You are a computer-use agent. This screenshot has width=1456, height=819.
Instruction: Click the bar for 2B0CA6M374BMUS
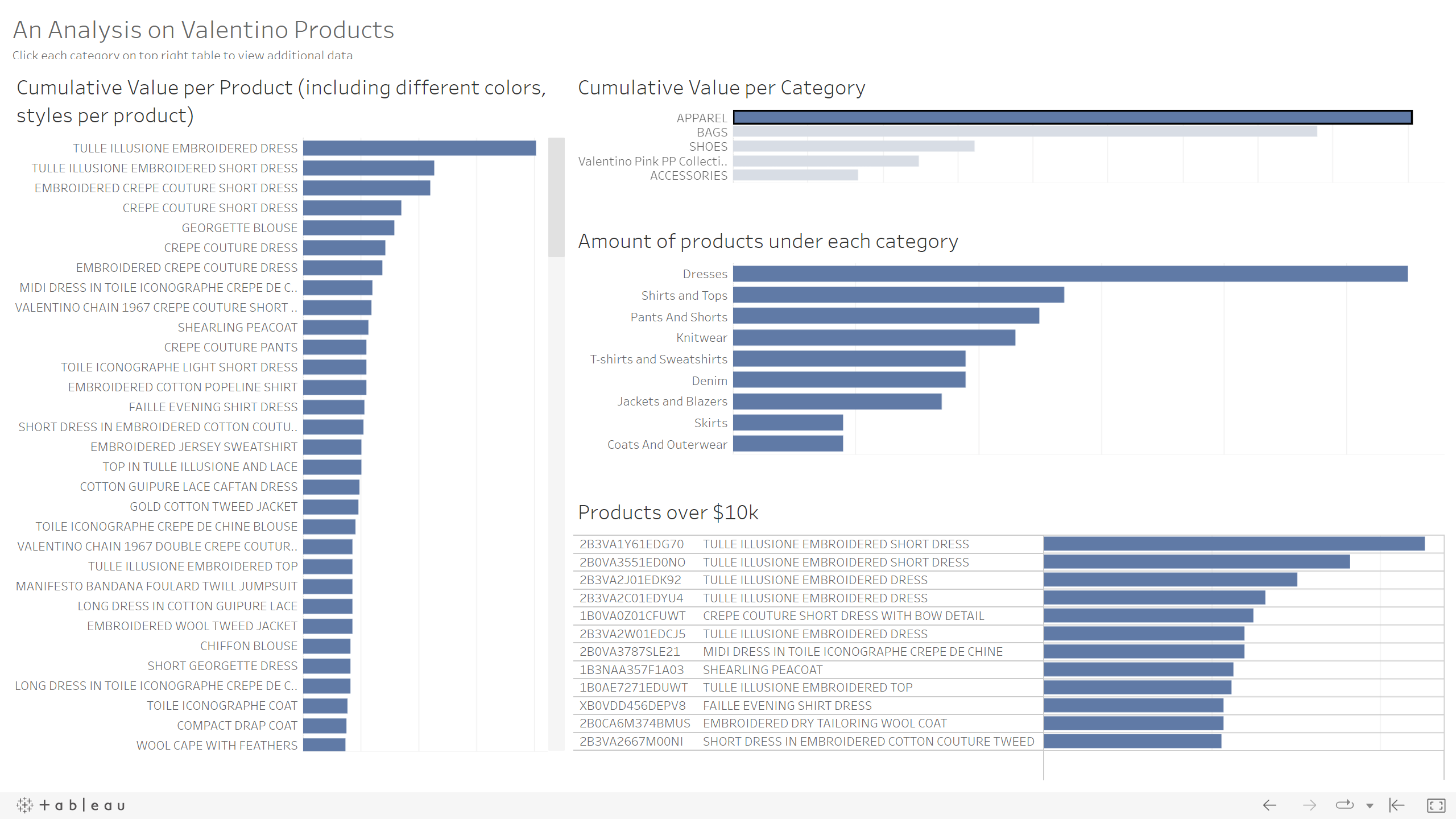pyautogui.click(x=1134, y=723)
